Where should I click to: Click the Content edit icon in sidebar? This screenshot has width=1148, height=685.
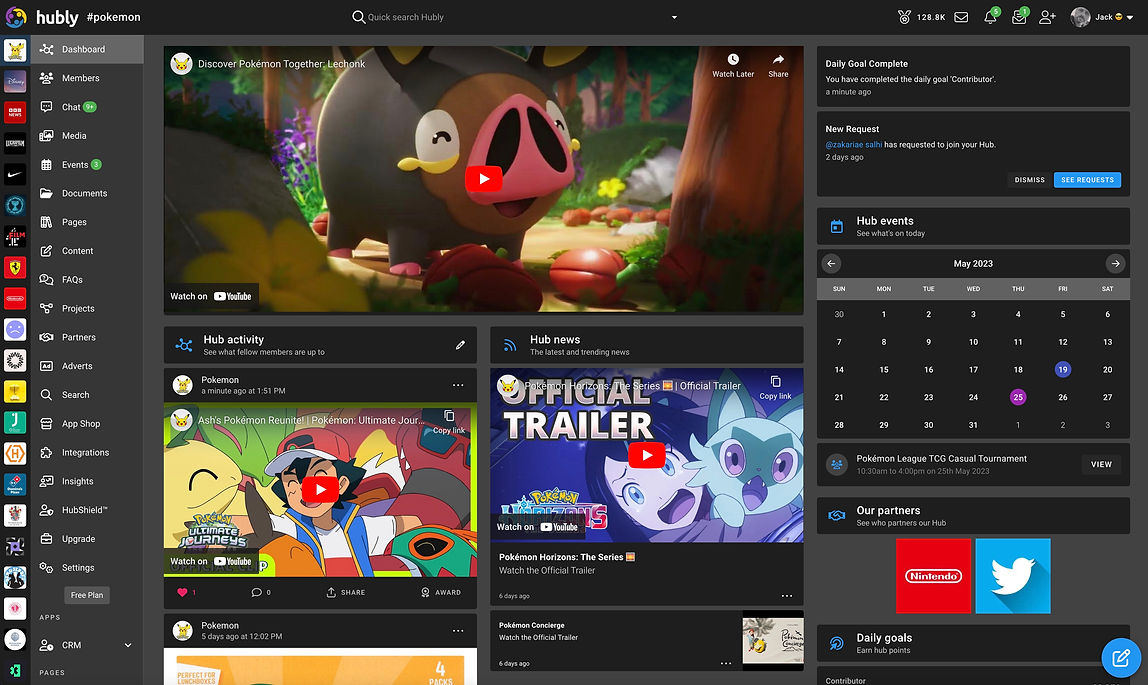[x=46, y=251]
